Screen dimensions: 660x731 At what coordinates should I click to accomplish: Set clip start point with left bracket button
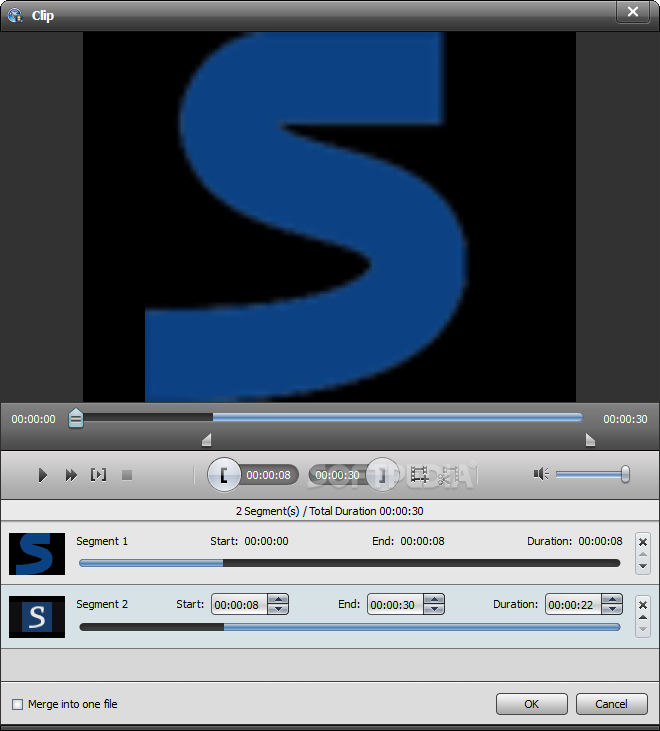(224, 475)
